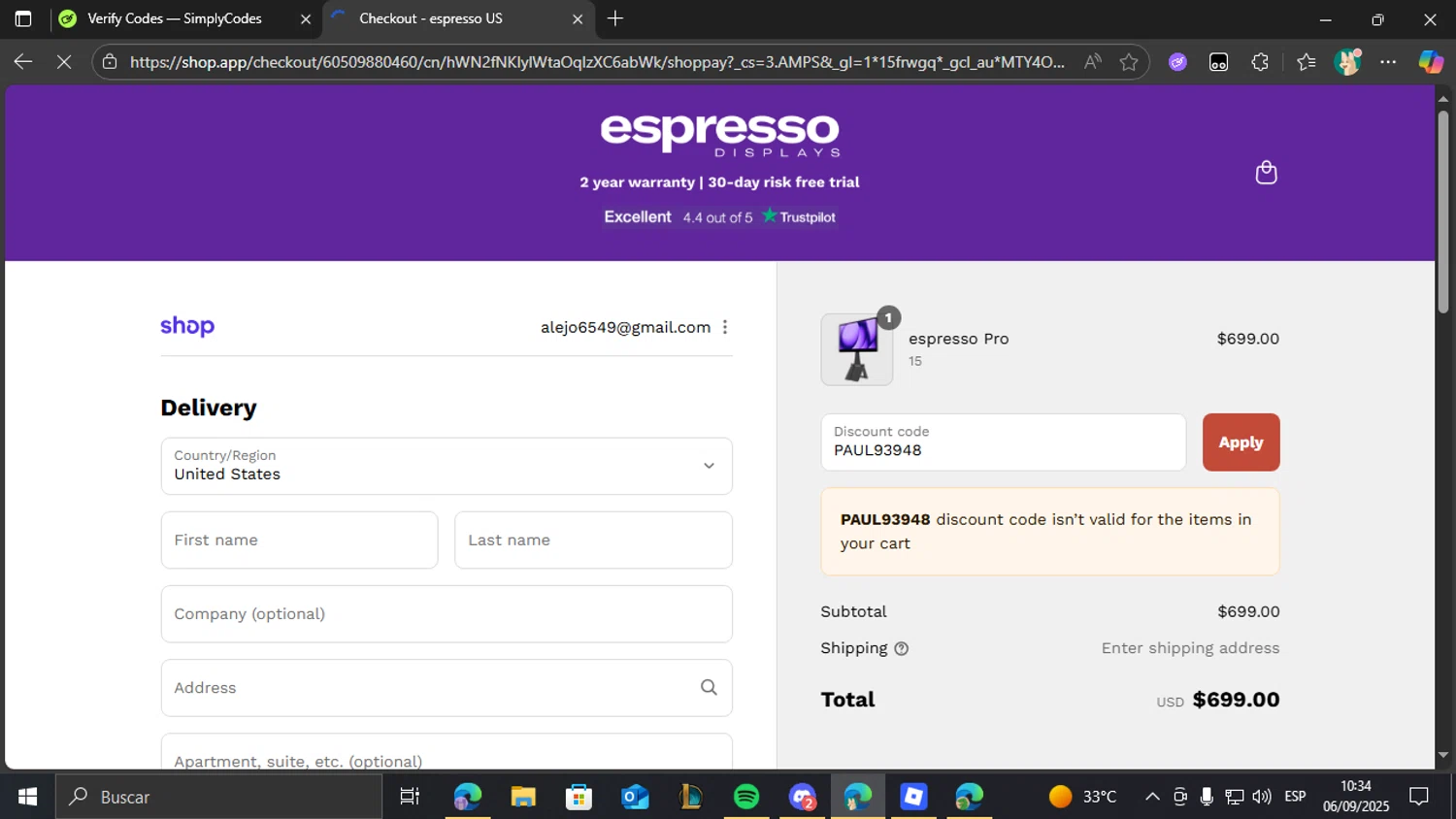
Task: Click the ESP language indicator
Action: point(1295,797)
